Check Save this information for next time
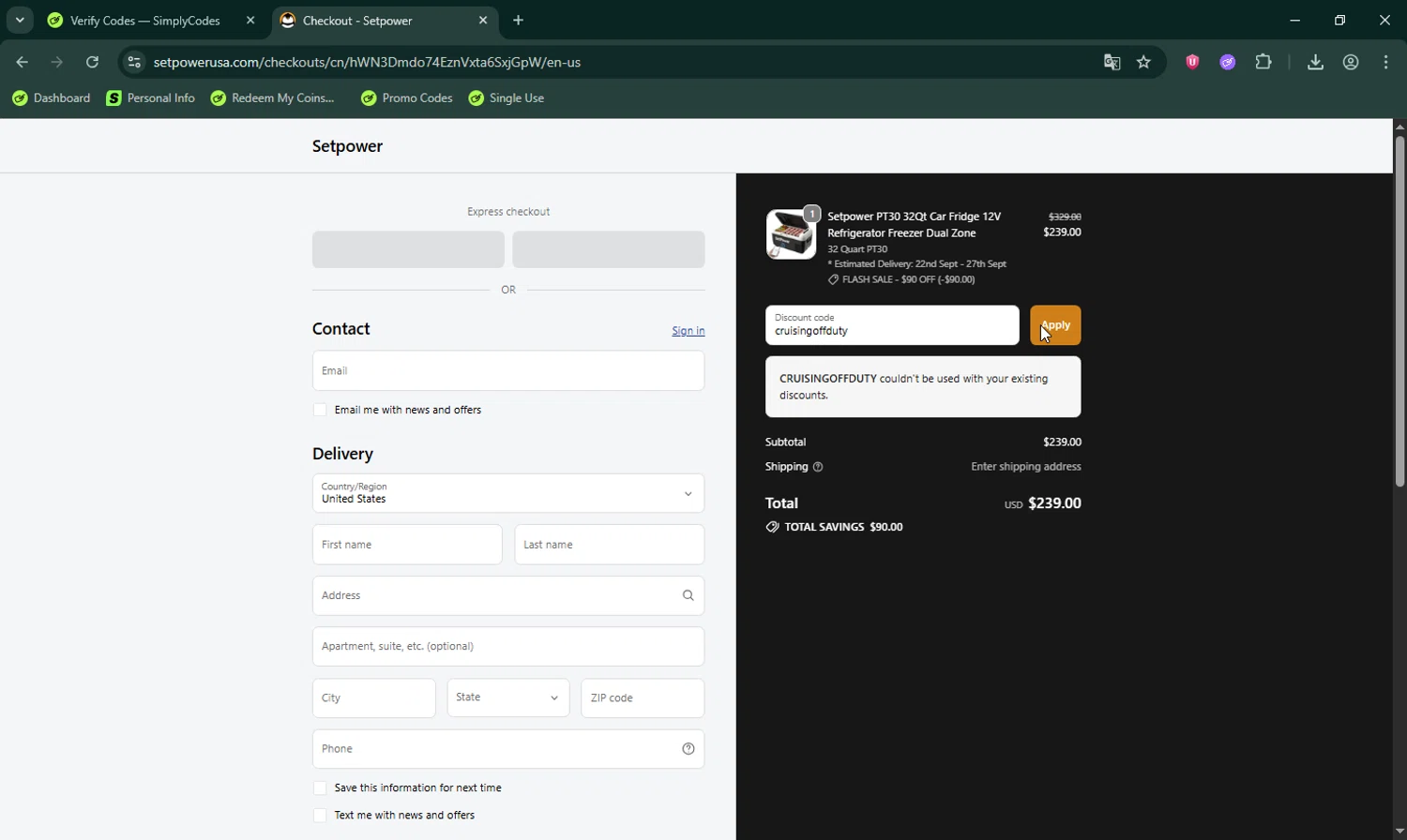This screenshot has height=840, width=1407. tap(320, 788)
